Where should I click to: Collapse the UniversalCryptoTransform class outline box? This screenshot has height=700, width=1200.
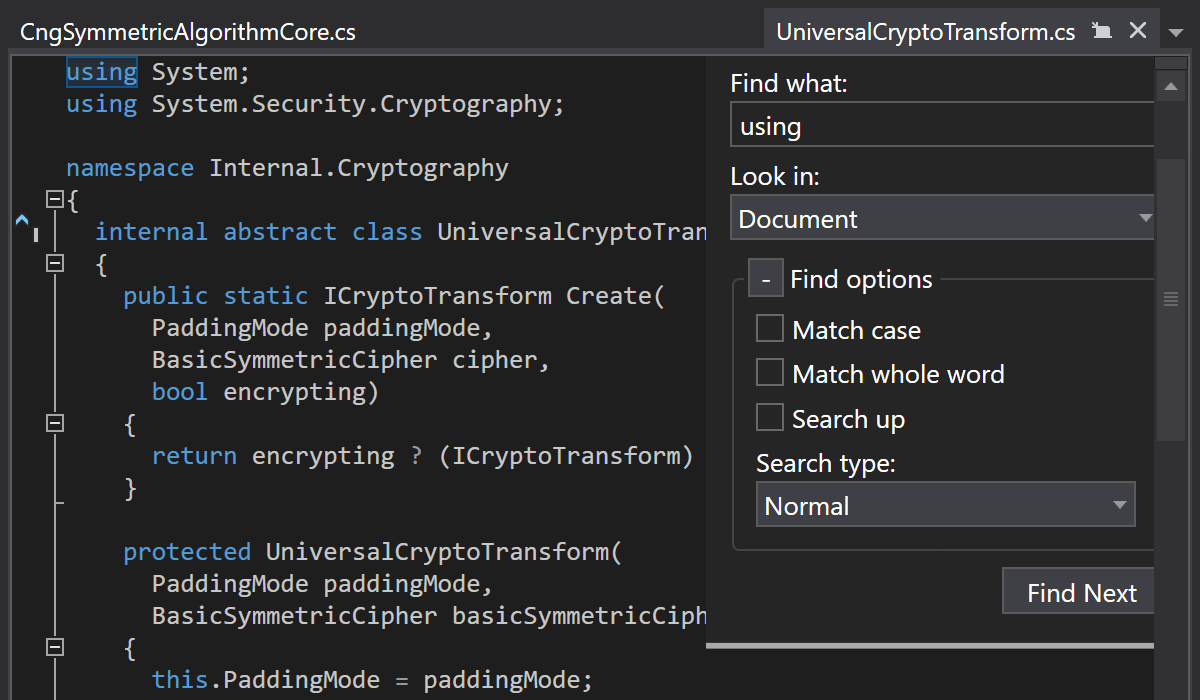[56, 264]
